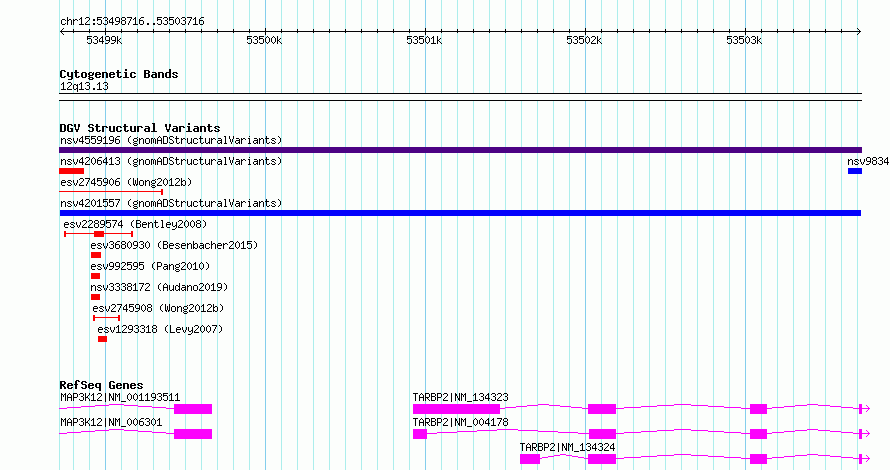Click the magenta exon of MAP3K12 NM_006301
This screenshot has height=470, width=890.
pyautogui.click(x=193, y=434)
